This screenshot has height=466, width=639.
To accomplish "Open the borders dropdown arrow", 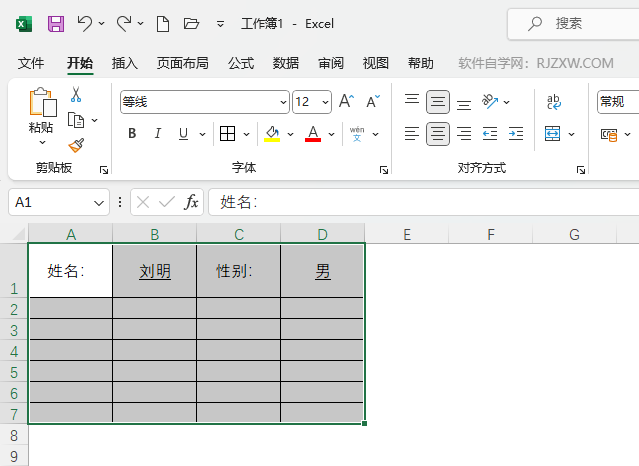I will coord(247,134).
